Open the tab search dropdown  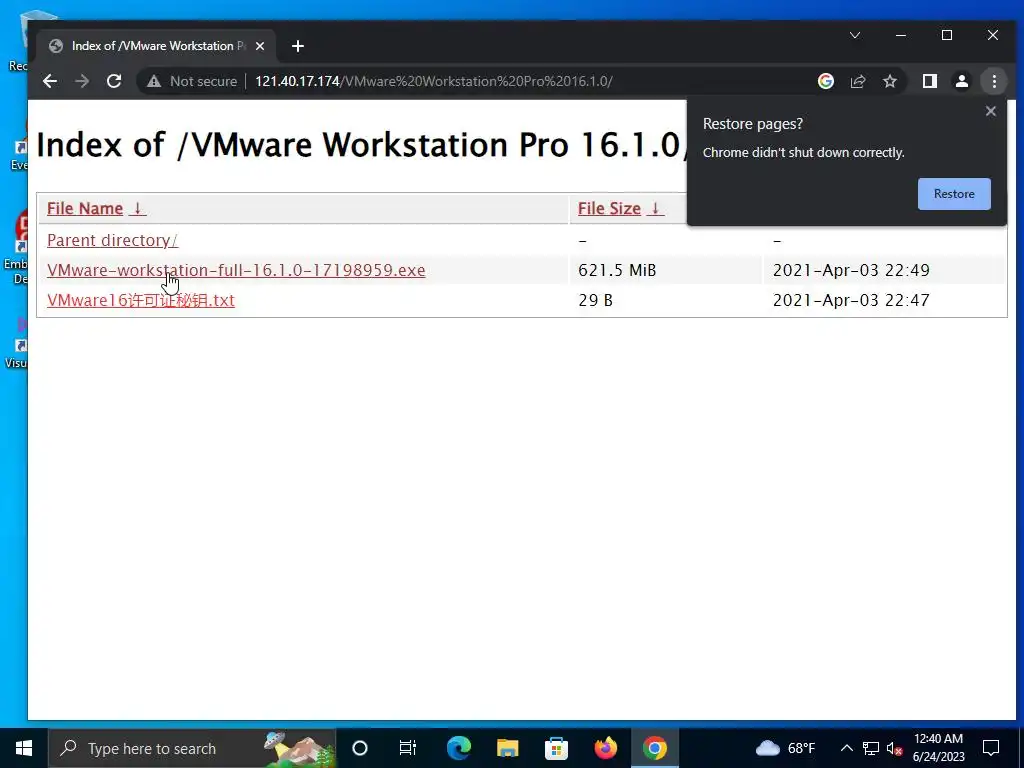tap(855, 35)
